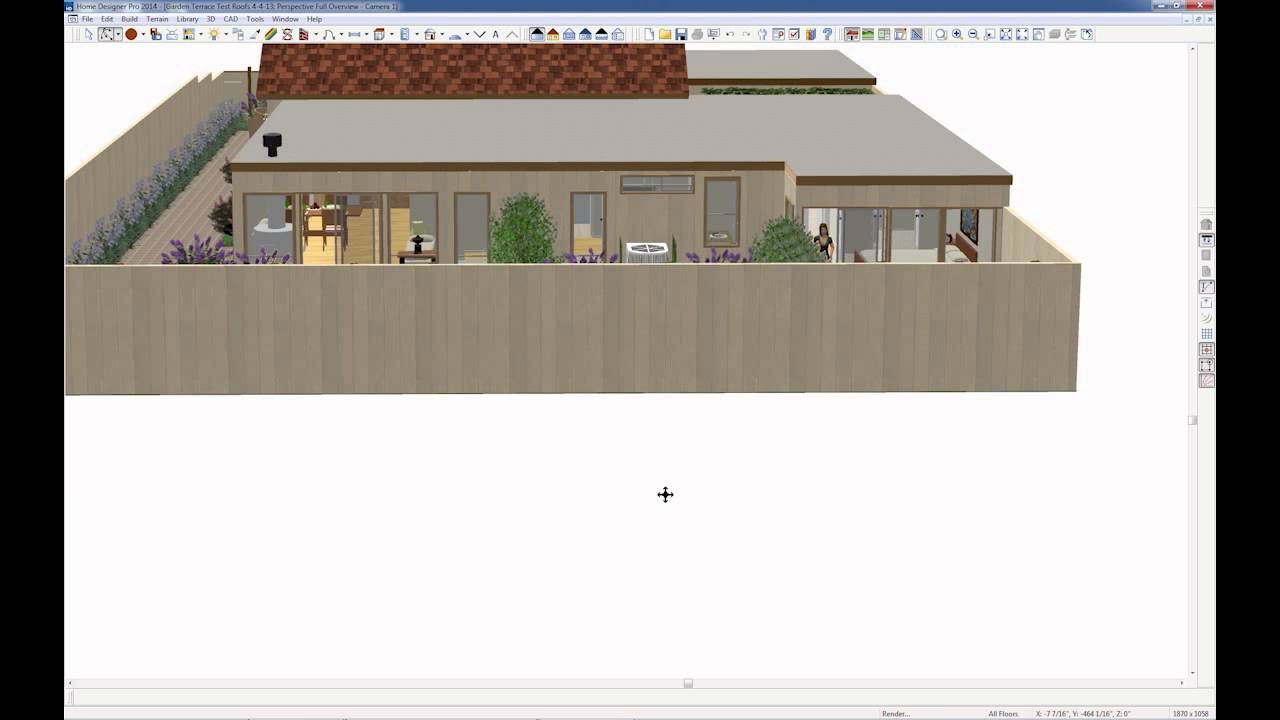Click the red circle tool in toolbar
The height and width of the screenshot is (720, 1280).
pyautogui.click(x=131, y=34)
